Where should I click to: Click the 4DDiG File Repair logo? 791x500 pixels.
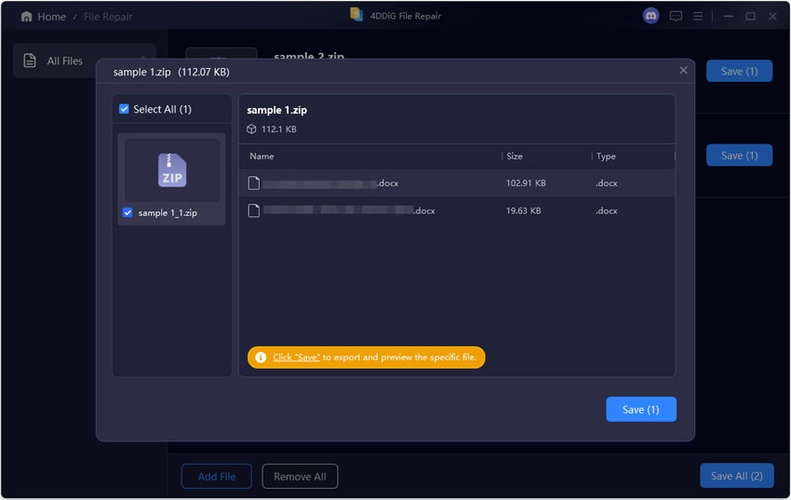click(x=357, y=15)
